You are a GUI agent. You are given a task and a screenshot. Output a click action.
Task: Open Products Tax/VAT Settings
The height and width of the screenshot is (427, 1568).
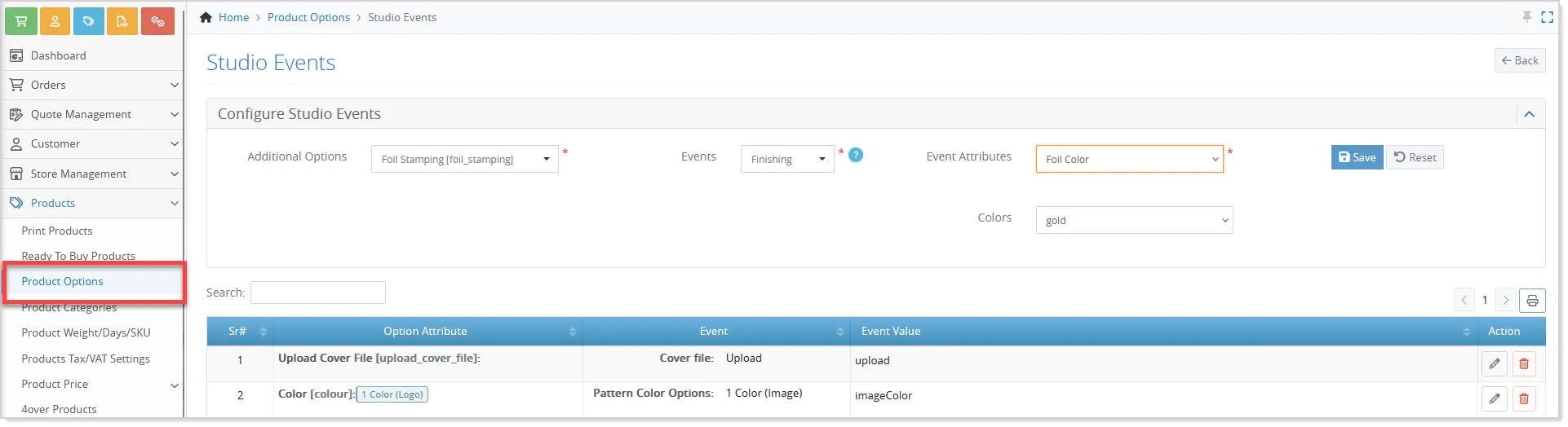click(86, 359)
